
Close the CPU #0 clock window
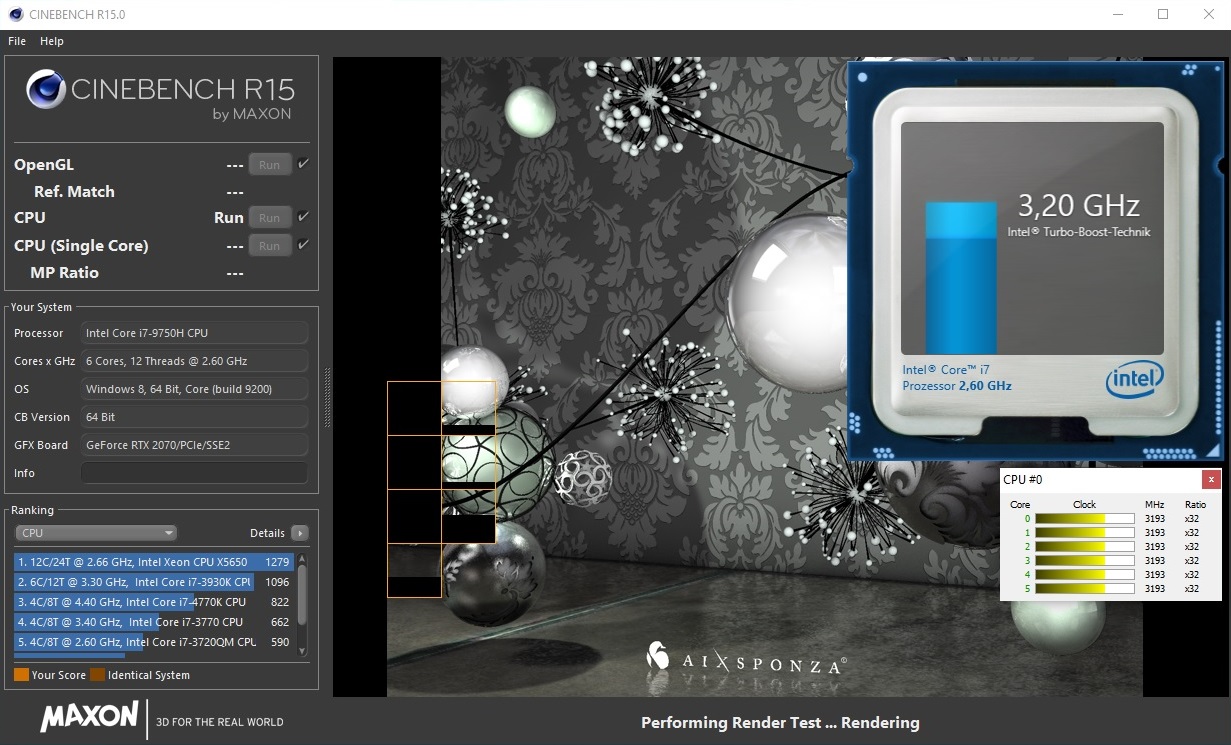coord(1211,480)
